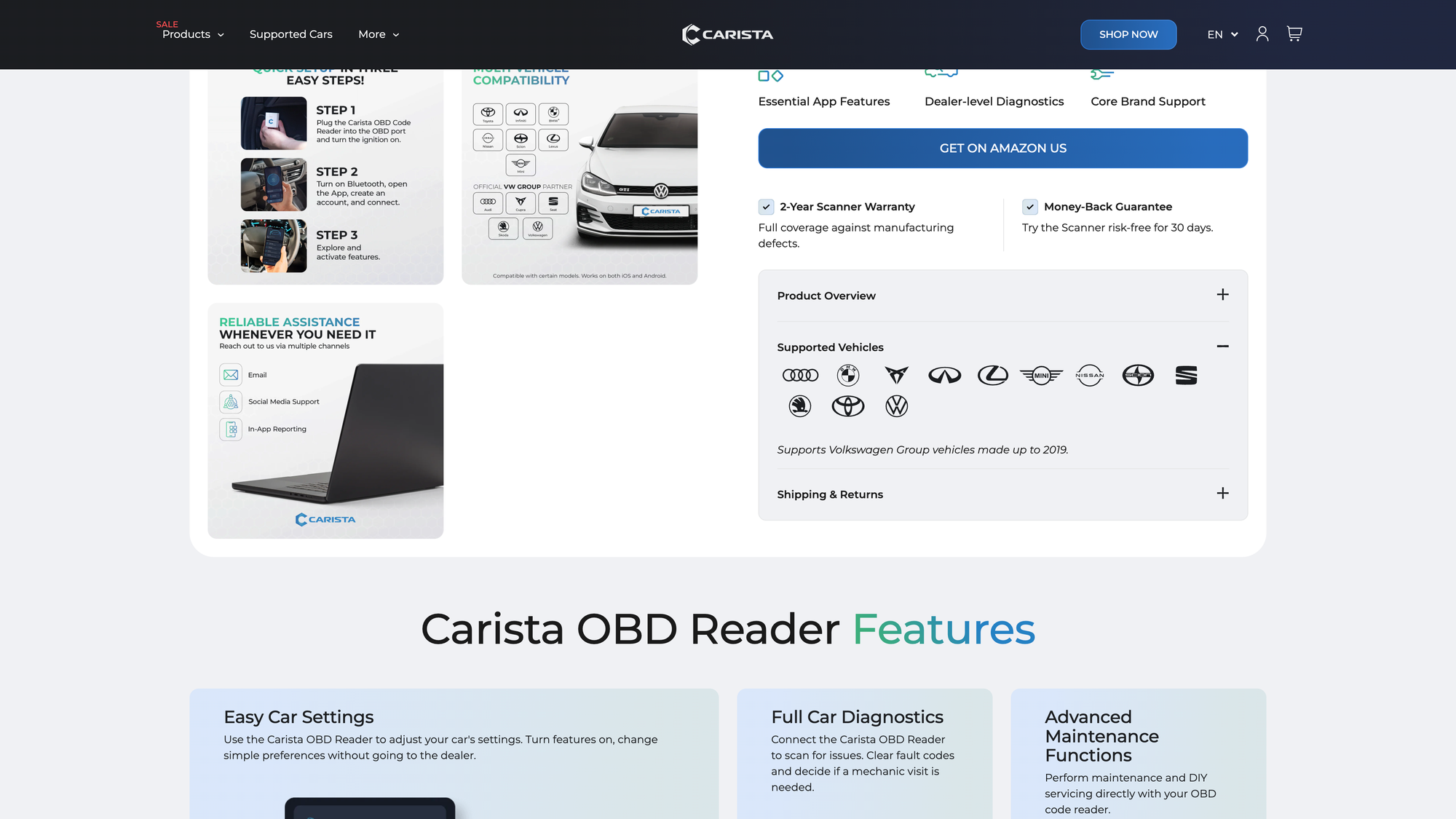The width and height of the screenshot is (1456, 819).
Task: Select the SEAT logo under Supported Vehicles
Action: tap(1186, 376)
